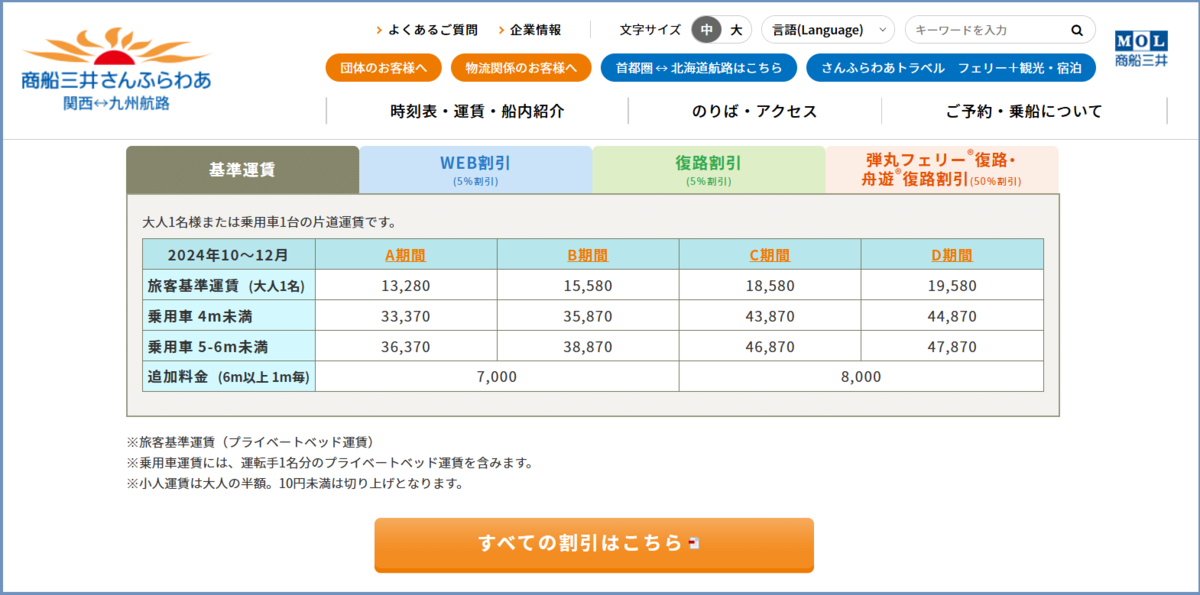Open the D期間 link
Screen dimensions: 1200x595
pos(951,255)
